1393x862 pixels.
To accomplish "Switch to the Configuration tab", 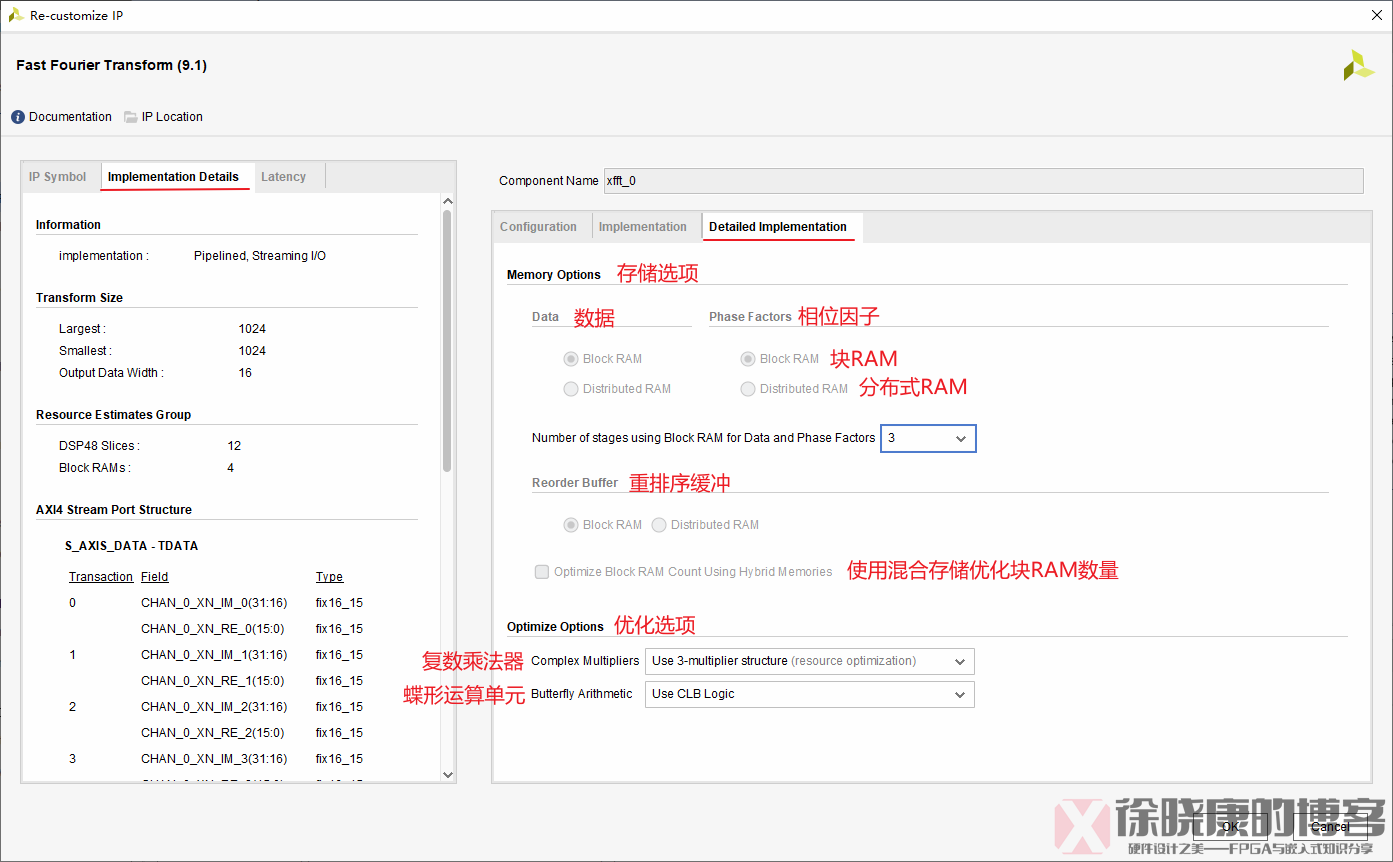I will click(540, 226).
